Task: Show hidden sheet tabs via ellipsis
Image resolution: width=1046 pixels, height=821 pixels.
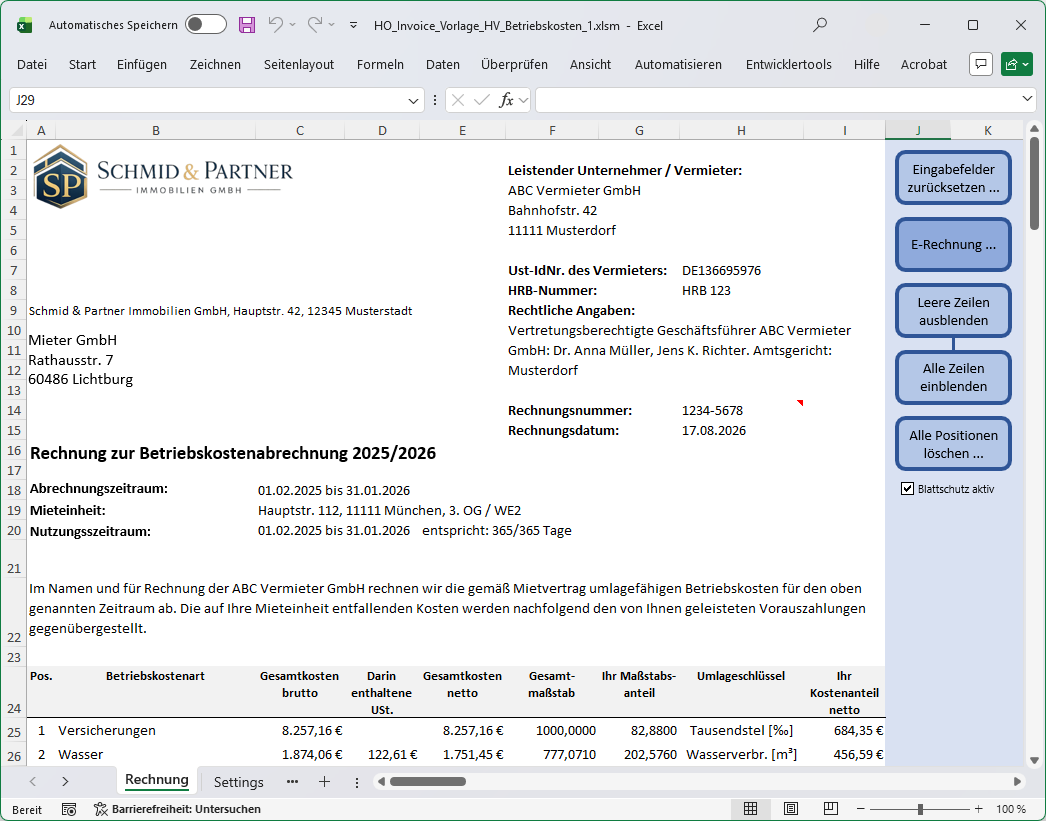Action: click(x=292, y=782)
